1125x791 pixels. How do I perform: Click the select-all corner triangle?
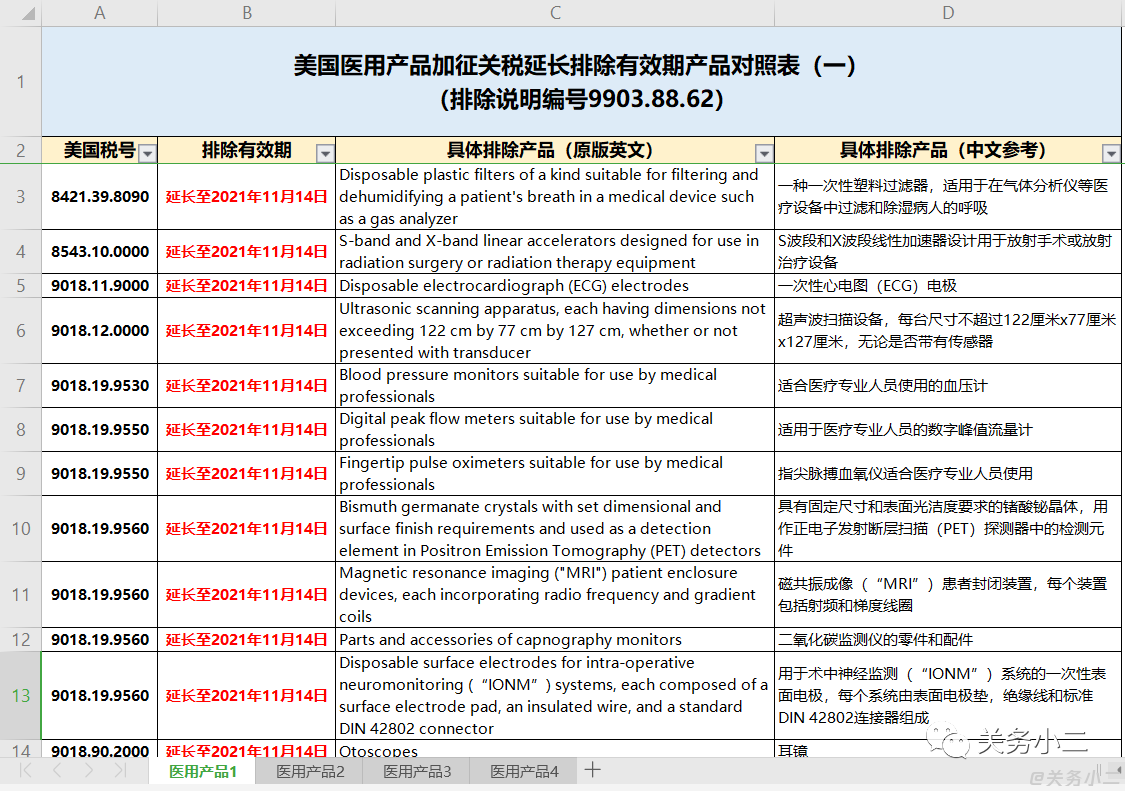pyautogui.click(x=27, y=13)
